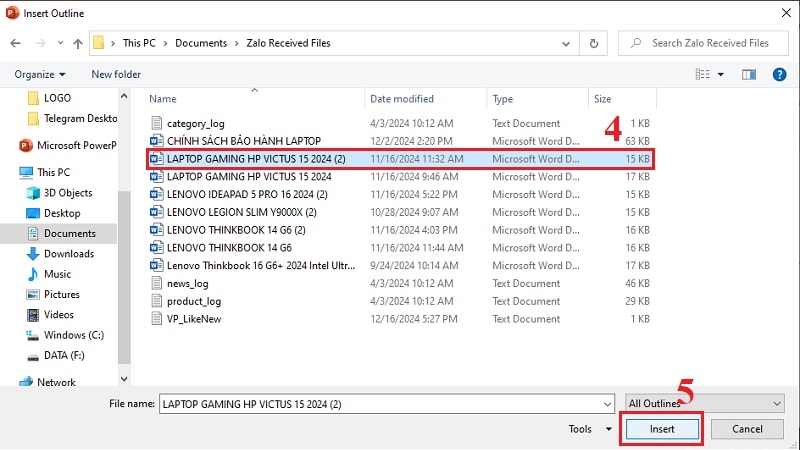Open Windows (C:) drive
The width and height of the screenshot is (800, 450).
point(73,335)
